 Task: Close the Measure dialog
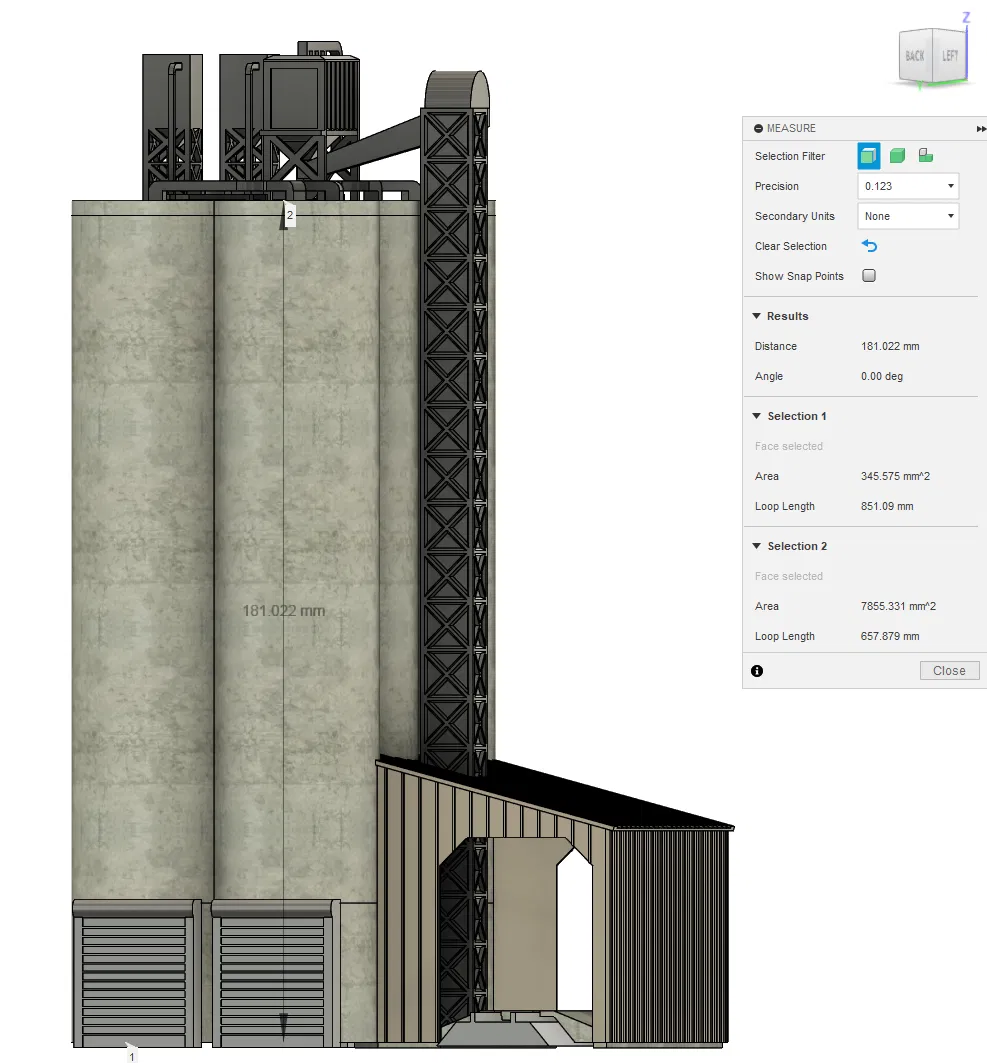(949, 670)
